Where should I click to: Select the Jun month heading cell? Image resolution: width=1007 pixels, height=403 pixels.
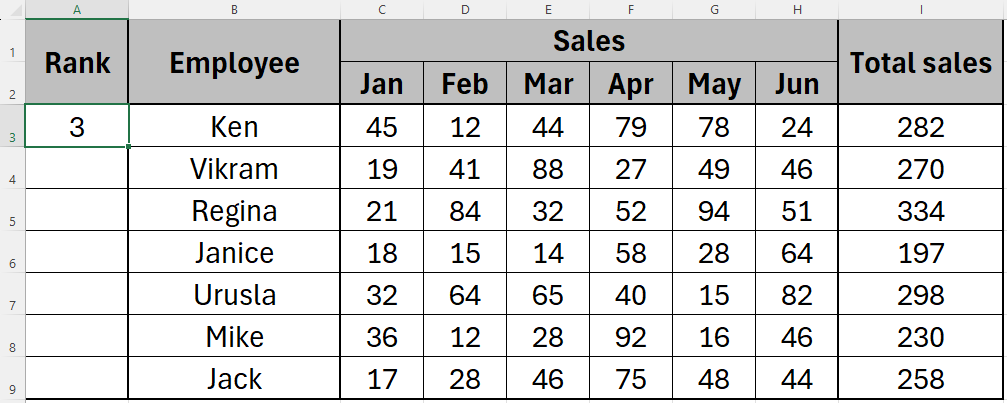click(x=796, y=83)
